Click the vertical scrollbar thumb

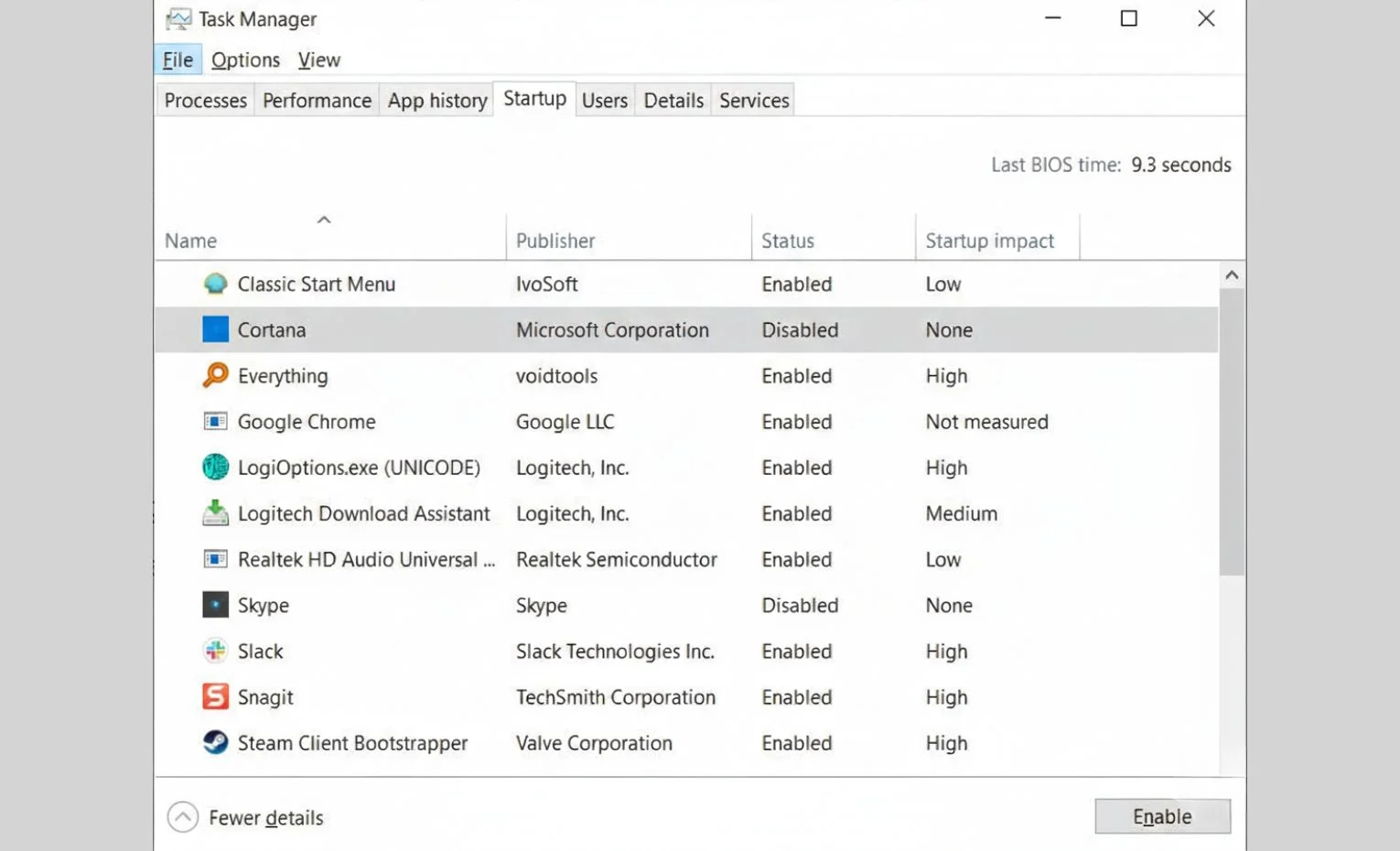click(1232, 432)
